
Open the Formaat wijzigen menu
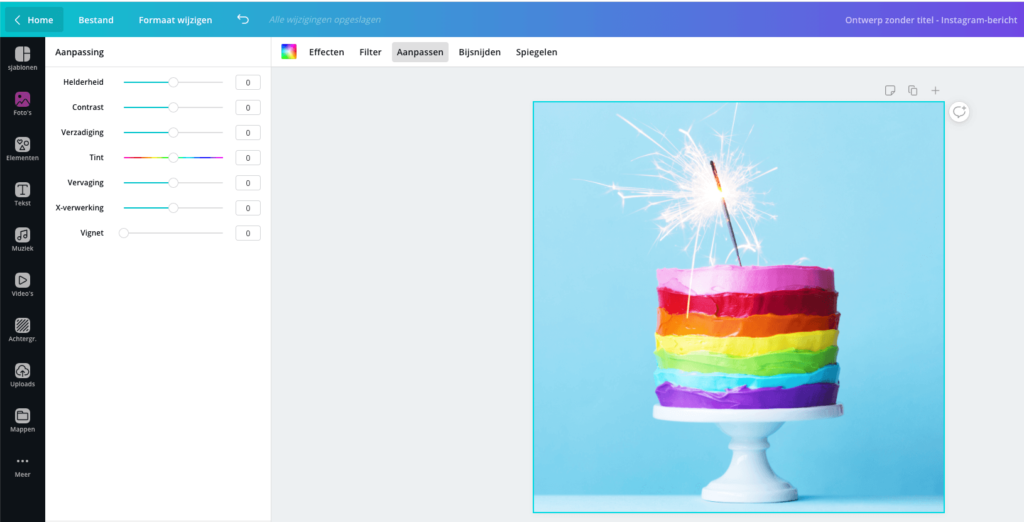click(175, 20)
